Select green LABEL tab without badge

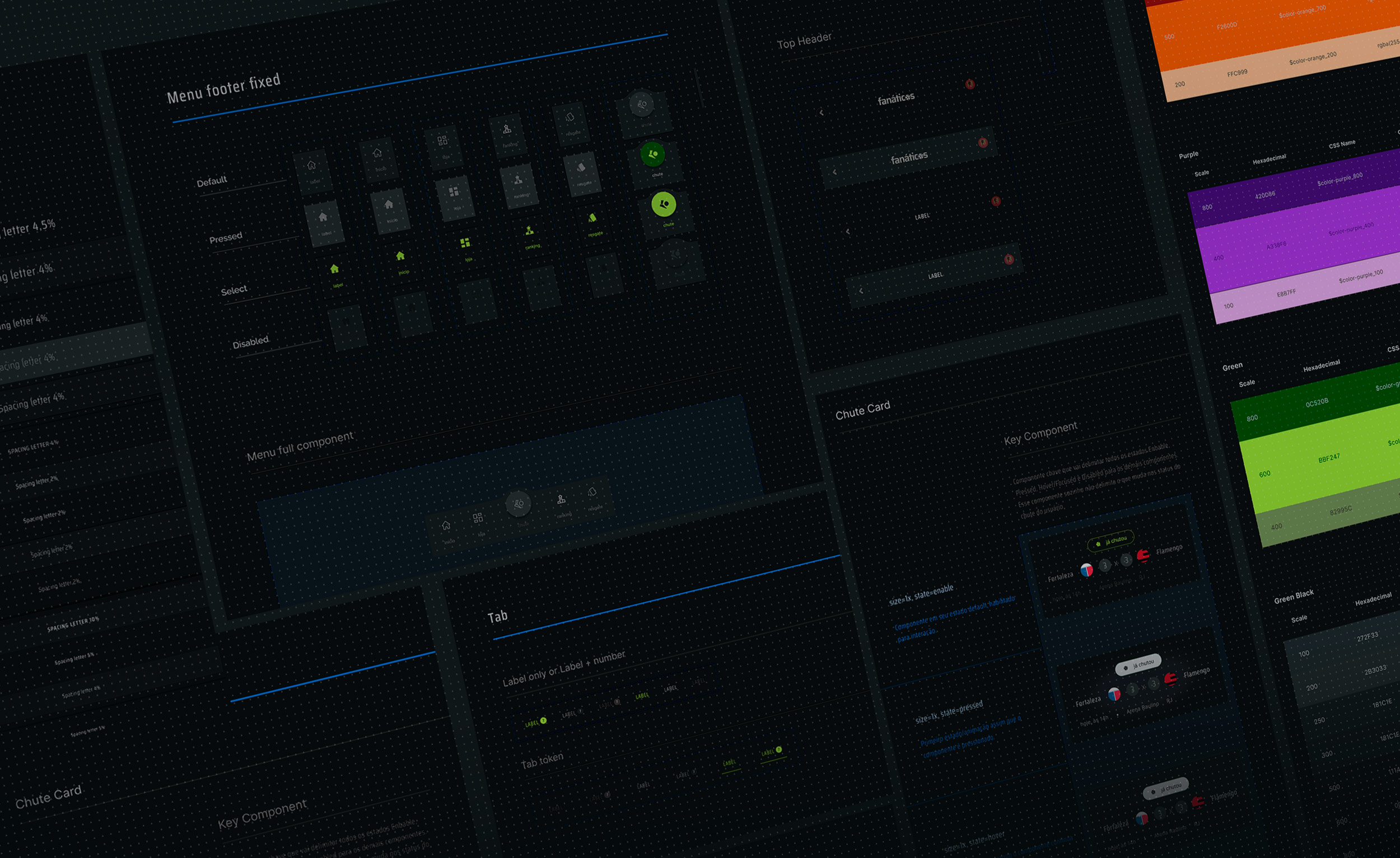click(x=642, y=696)
